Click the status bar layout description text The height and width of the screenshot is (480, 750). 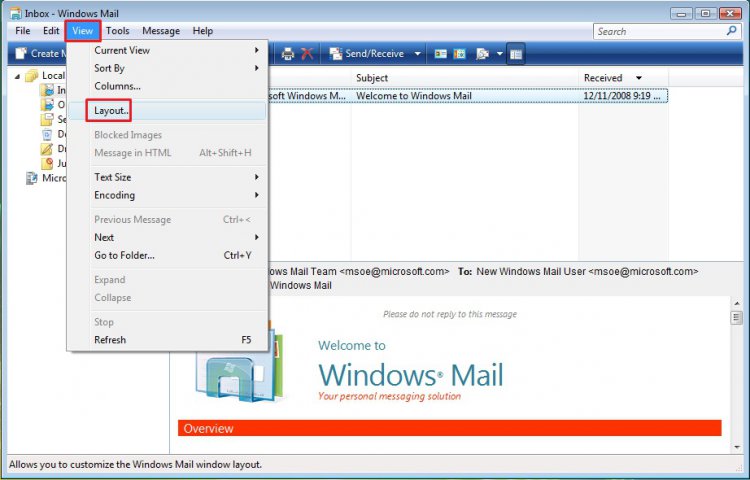pos(135,464)
